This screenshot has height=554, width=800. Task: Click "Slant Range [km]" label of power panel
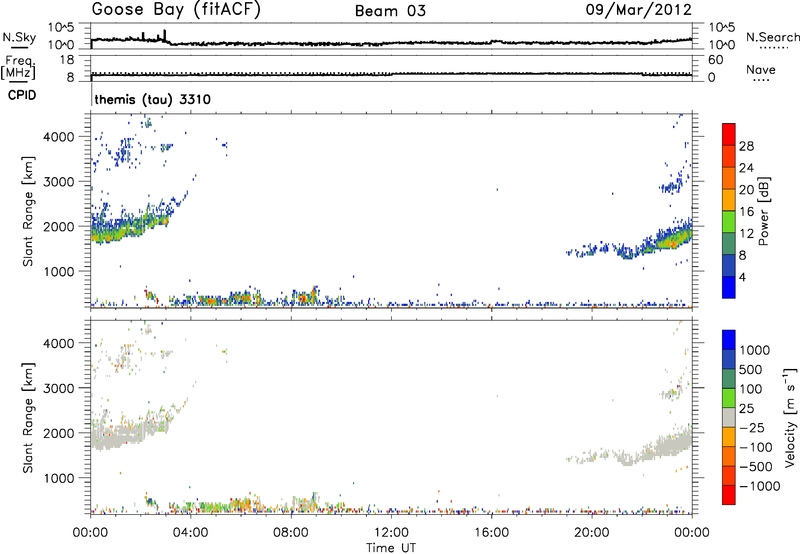[x=28, y=211]
